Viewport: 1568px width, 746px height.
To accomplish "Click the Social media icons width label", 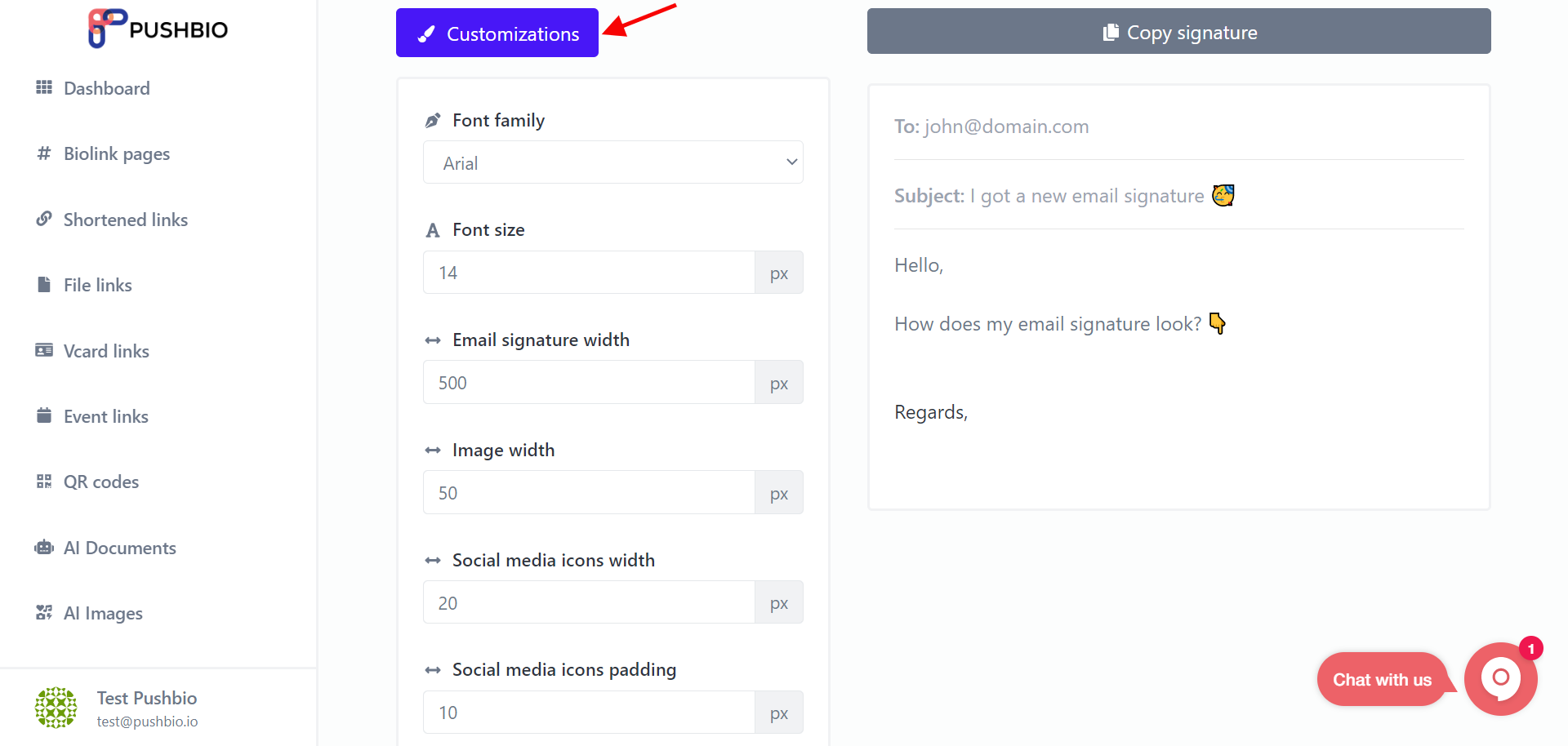I will [554, 560].
